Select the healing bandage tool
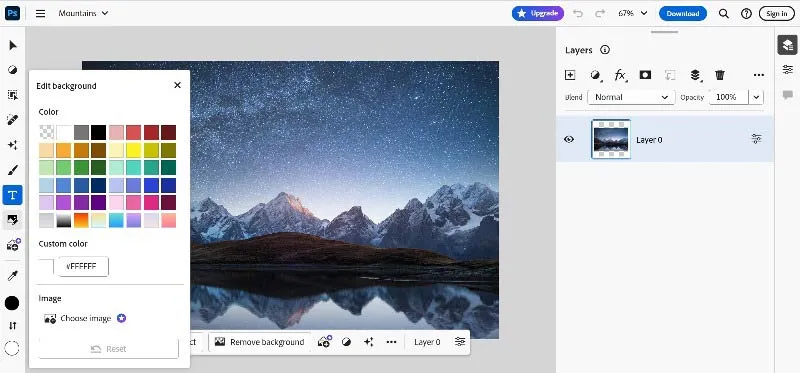This screenshot has height=373, width=800. [x=13, y=120]
